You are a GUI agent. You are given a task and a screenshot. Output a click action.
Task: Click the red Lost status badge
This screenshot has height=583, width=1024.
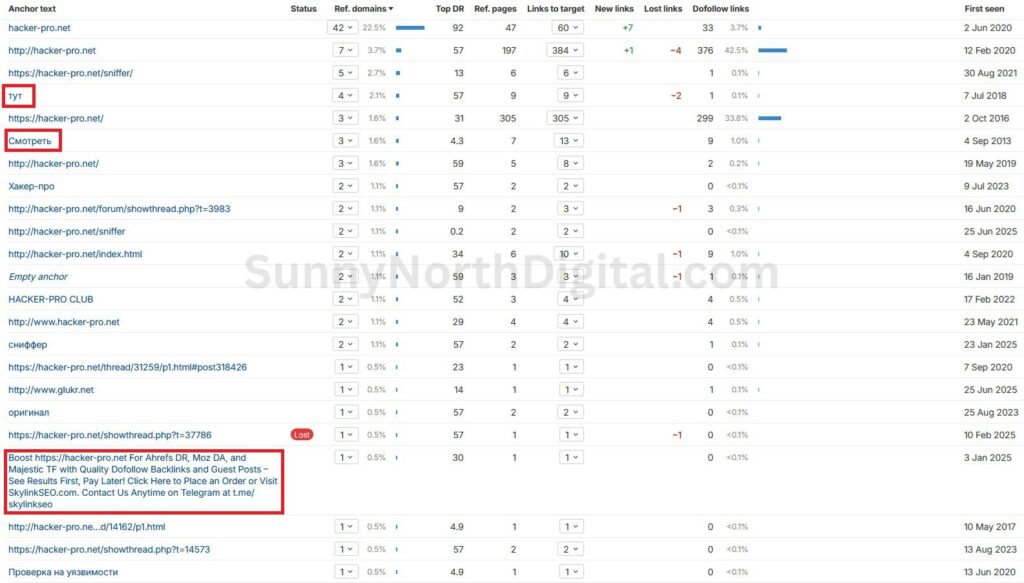click(302, 435)
